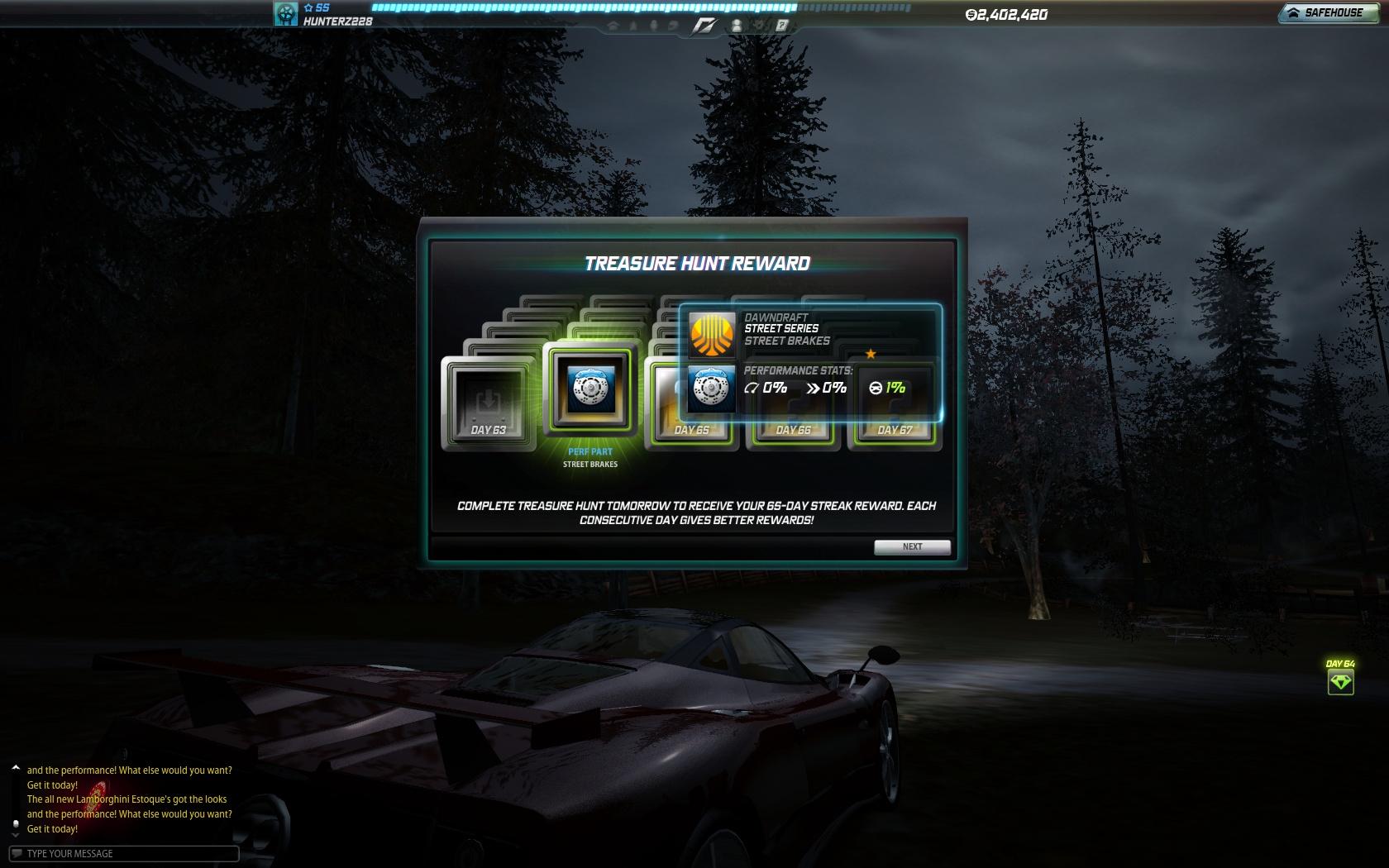Click the level 55 star indicator

pyautogui.click(x=317, y=7)
